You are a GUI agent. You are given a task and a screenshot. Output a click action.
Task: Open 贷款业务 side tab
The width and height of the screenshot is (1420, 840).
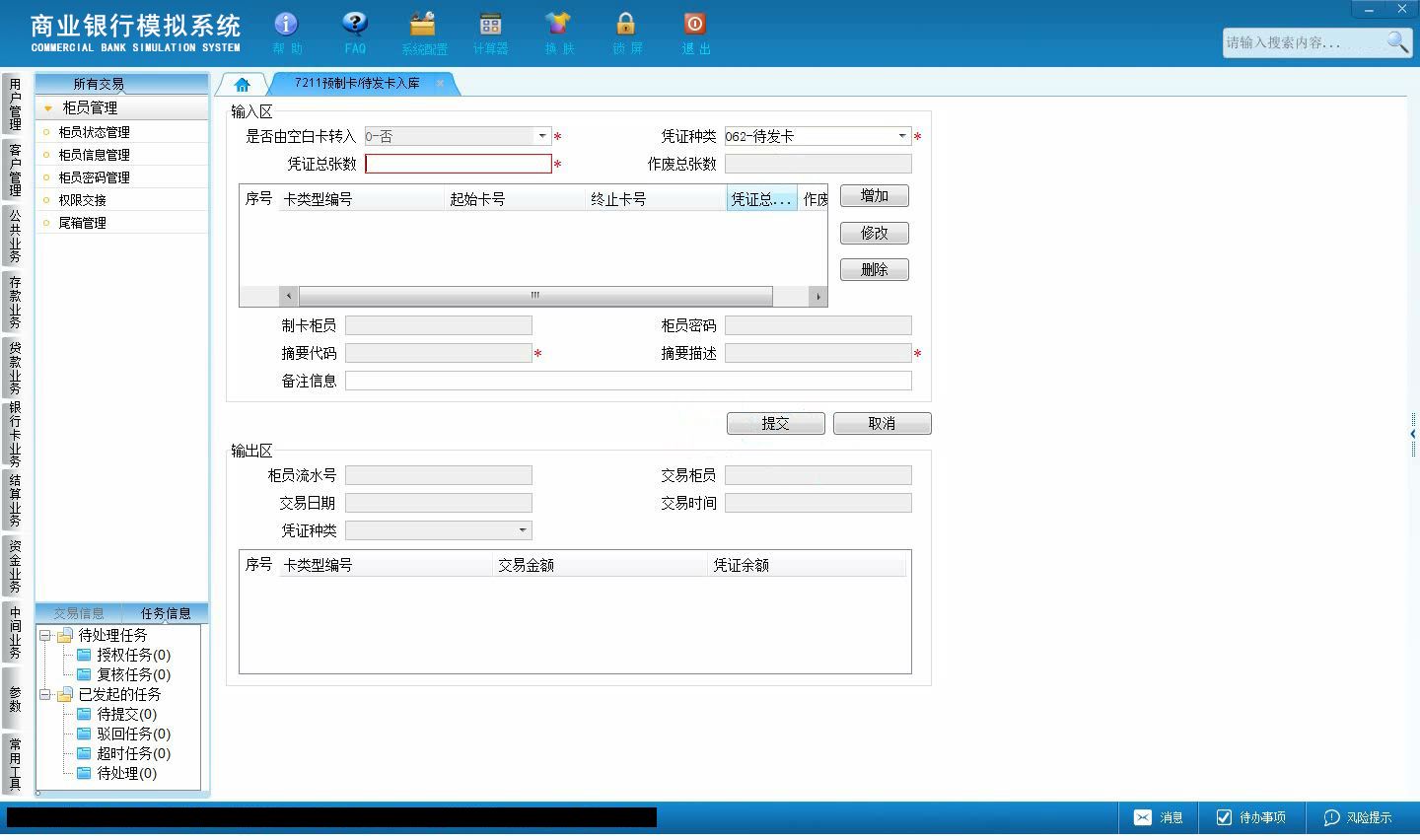coord(15,368)
